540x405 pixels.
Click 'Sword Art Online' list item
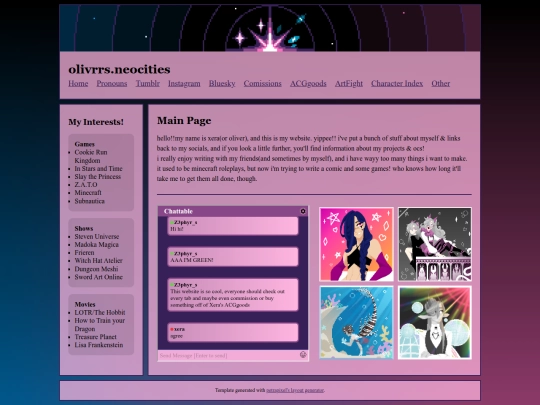coord(98,277)
